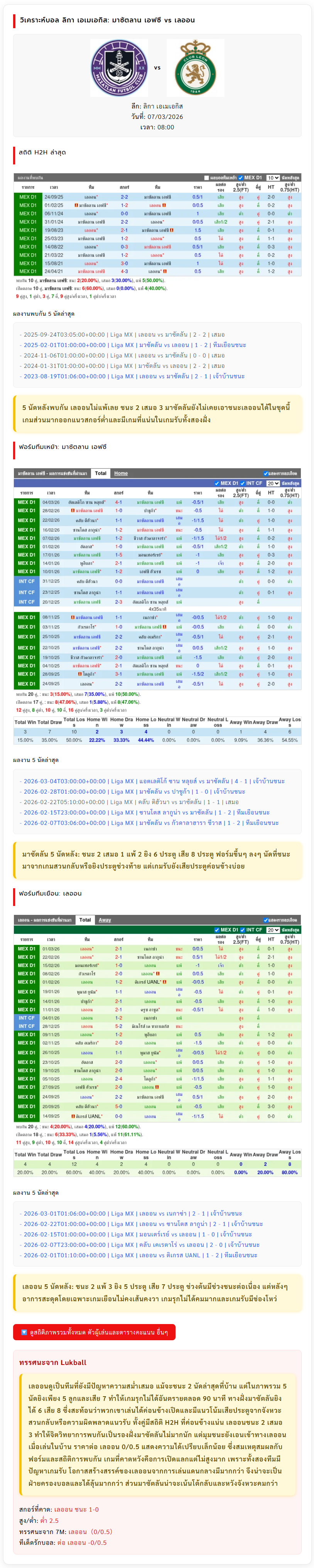This screenshot has height=1568, width=314.
Task: Switch to the Away tab in León form table
Action: click(105, 920)
